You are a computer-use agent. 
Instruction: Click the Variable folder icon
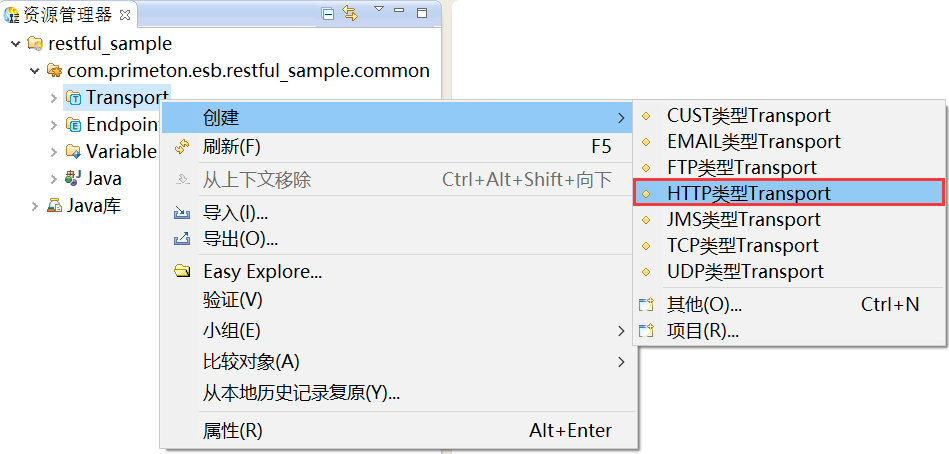tap(73, 152)
